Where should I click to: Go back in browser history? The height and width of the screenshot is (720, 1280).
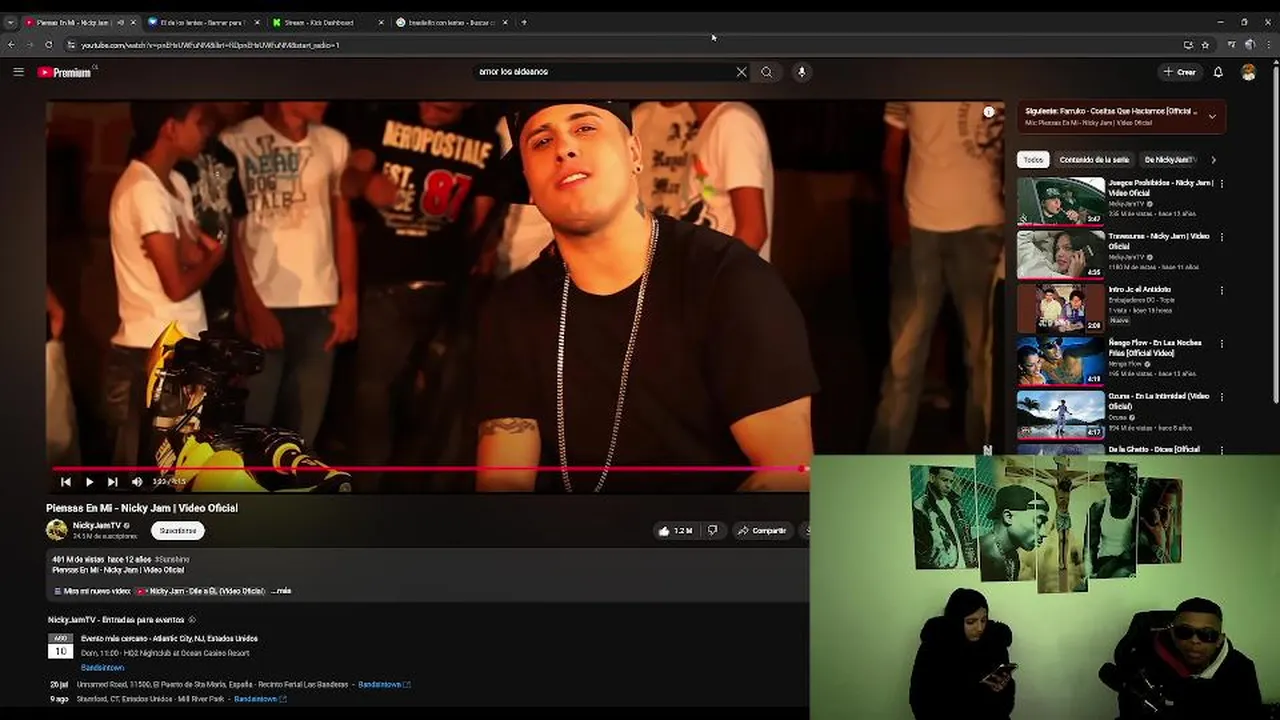(x=11, y=45)
